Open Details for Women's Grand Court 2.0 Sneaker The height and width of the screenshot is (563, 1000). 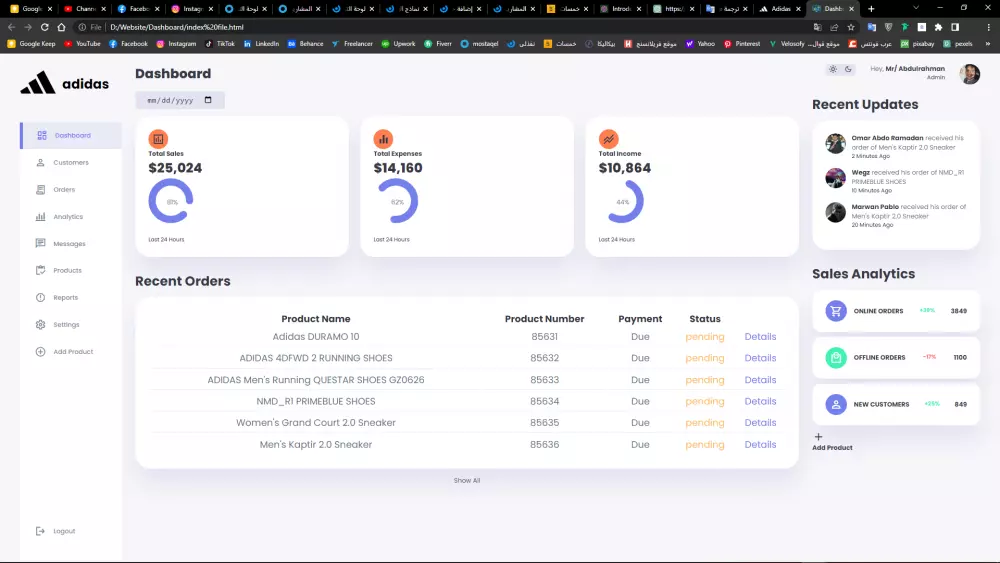tap(760, 423)
